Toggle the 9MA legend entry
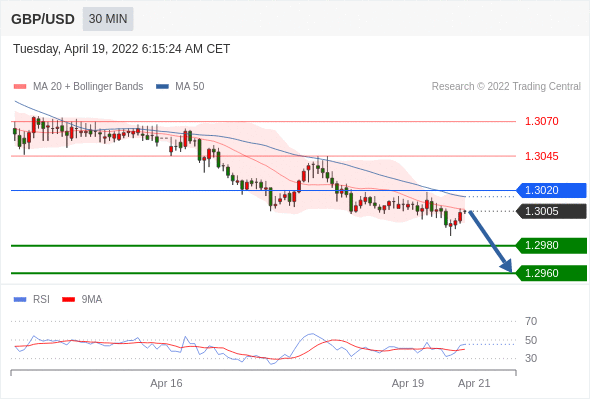Image resolution: width=590 pixels, height=400 pixels. [x=82, y=300]
